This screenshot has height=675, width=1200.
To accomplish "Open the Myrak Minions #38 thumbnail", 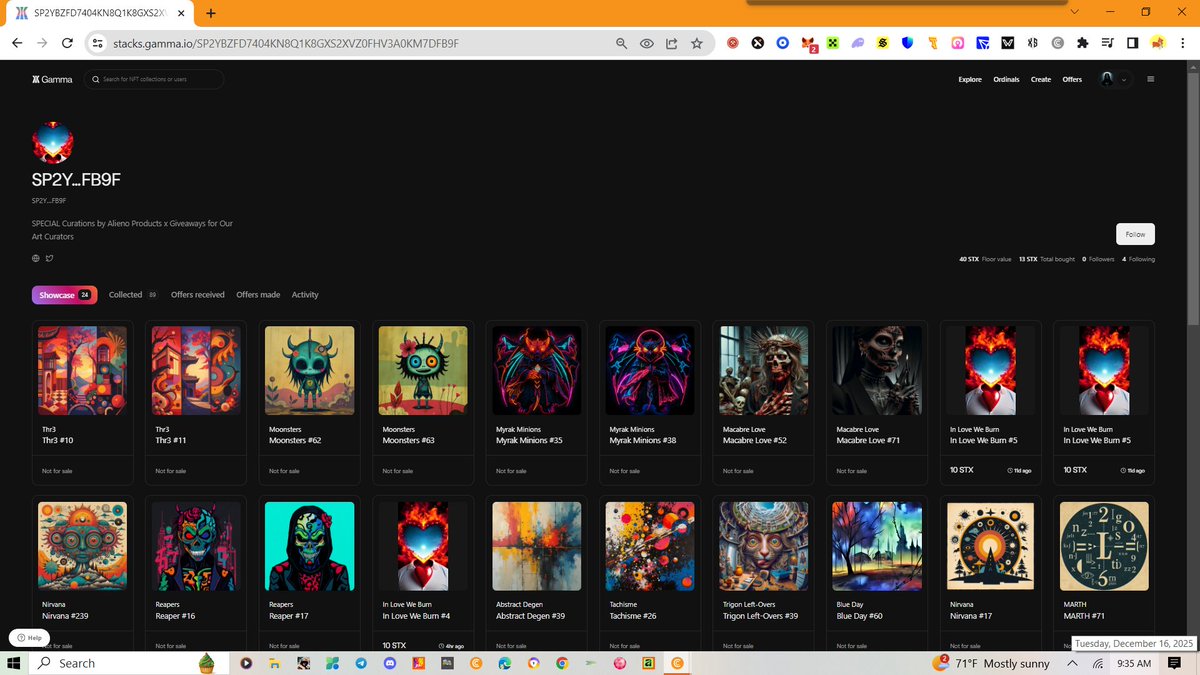I will pyautogui.click(x=650, y=370).
